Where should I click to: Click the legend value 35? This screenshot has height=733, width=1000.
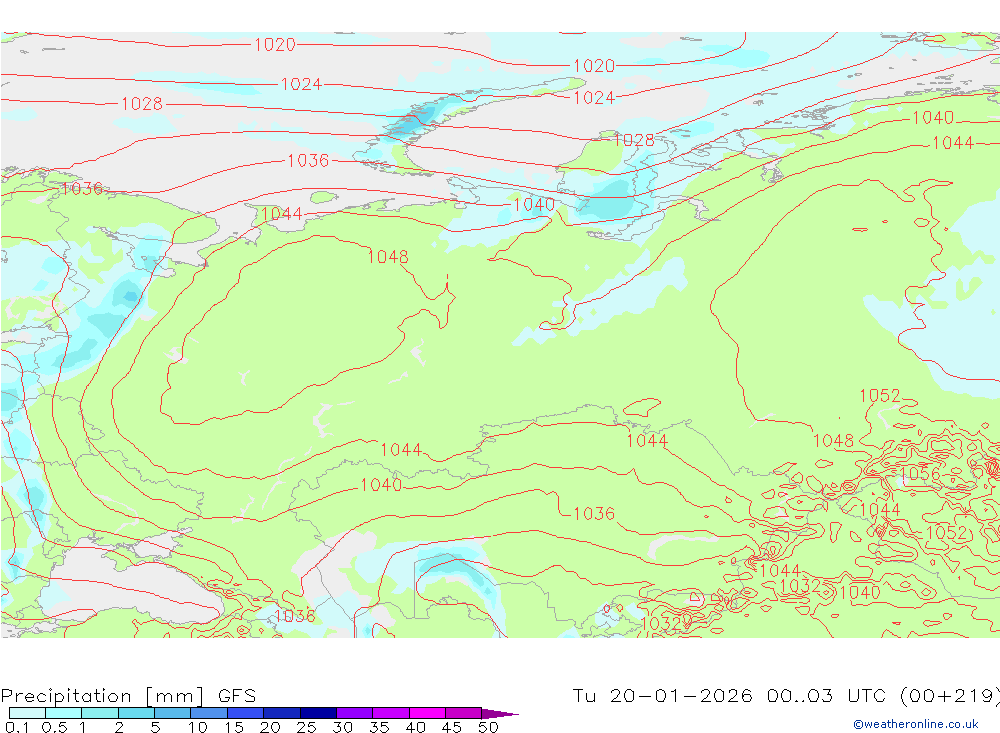[x=379, y=727]
